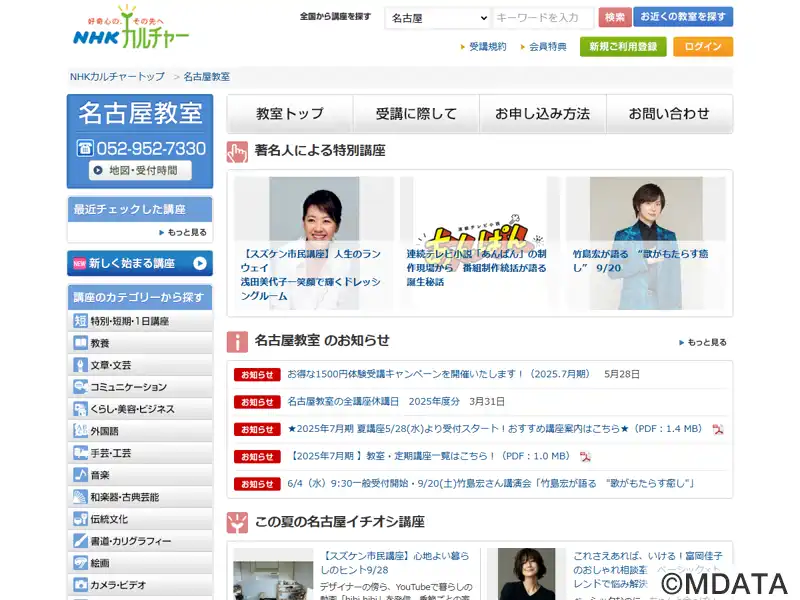Click 新規ご利用登録 green button

click(623, 47)
